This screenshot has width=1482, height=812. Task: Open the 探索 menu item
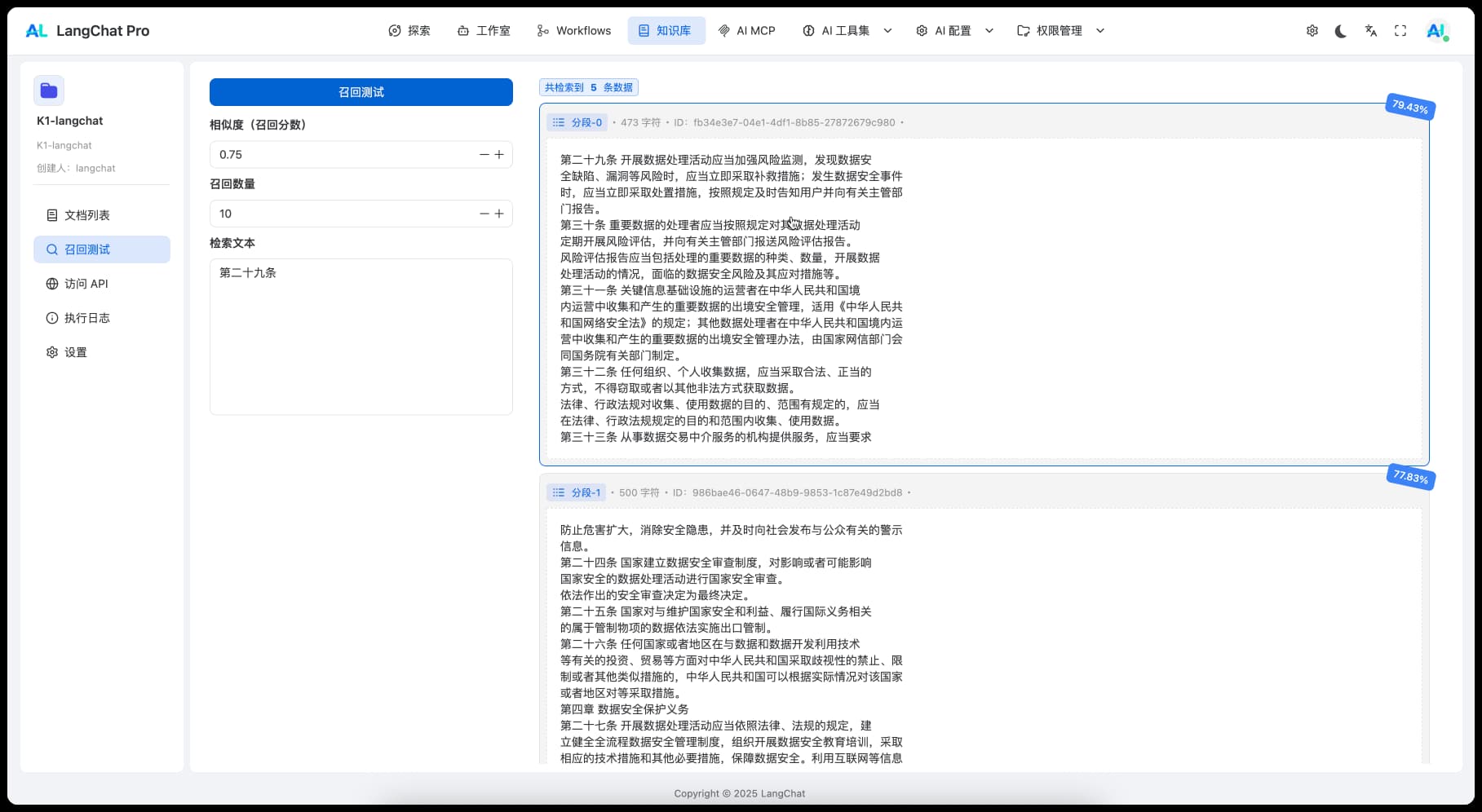click(409, 31)
